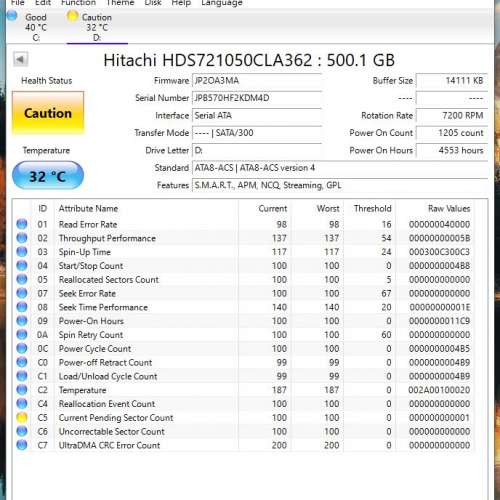Open the File menu
500x500 pixels.
click(x=17, y=3)
